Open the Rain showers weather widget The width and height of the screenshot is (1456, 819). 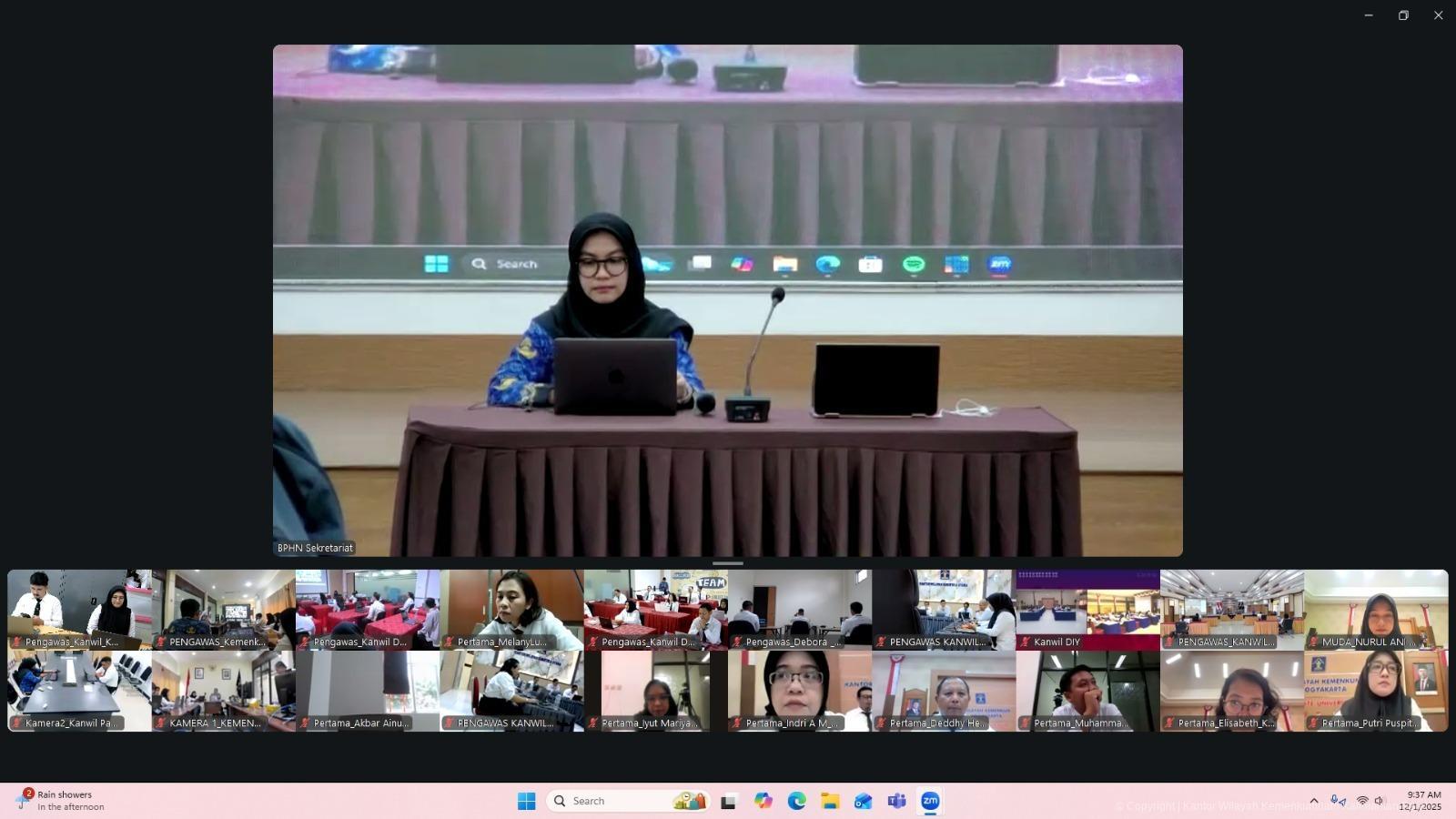click(x=62, y=801)
